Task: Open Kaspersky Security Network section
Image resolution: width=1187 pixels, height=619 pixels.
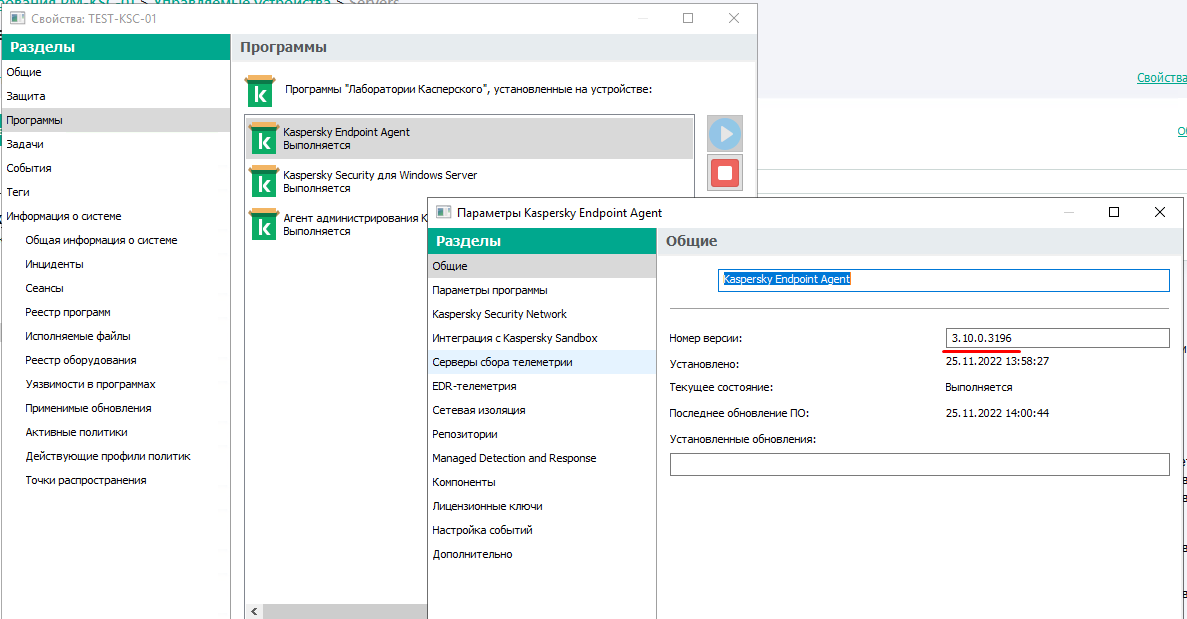Action: coord(542,314)
